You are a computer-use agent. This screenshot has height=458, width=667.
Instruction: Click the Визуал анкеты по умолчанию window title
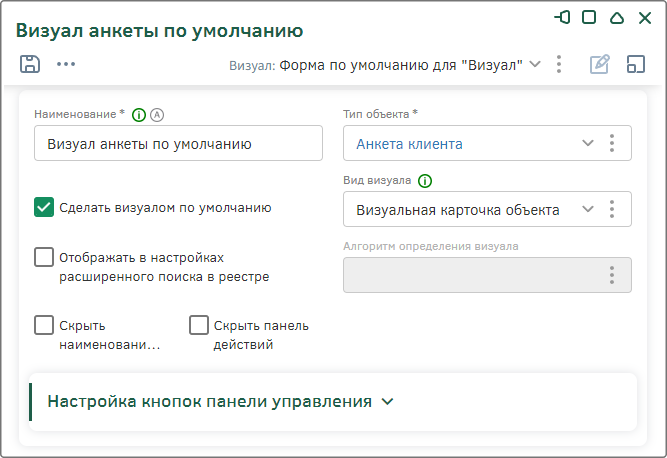160,31
